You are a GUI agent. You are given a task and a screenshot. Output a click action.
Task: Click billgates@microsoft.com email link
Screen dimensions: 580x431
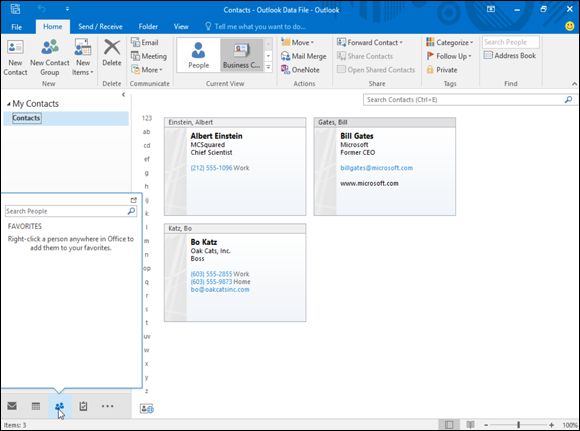[x=376, y=168]
